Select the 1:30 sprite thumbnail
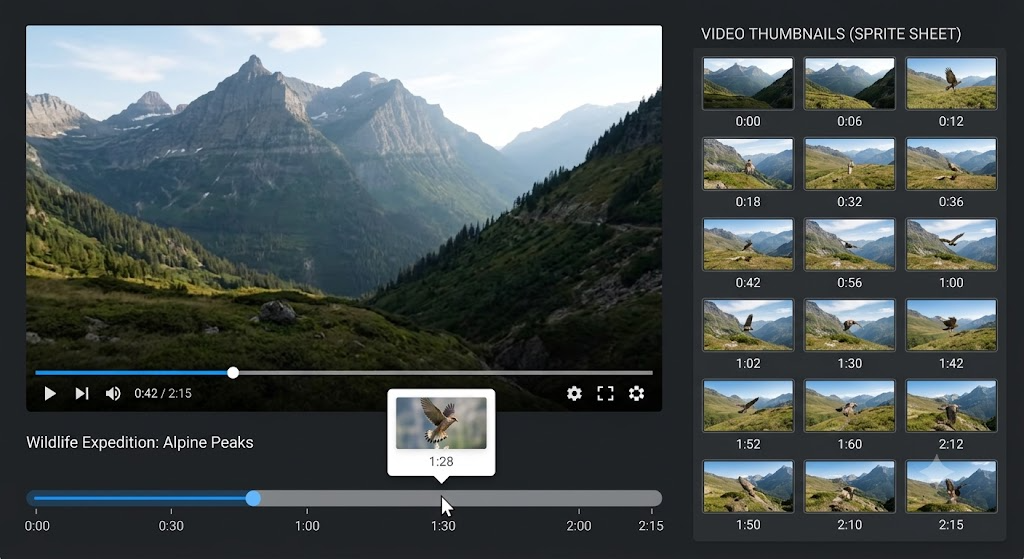1024x559 pixels. (x=850, y=325)
